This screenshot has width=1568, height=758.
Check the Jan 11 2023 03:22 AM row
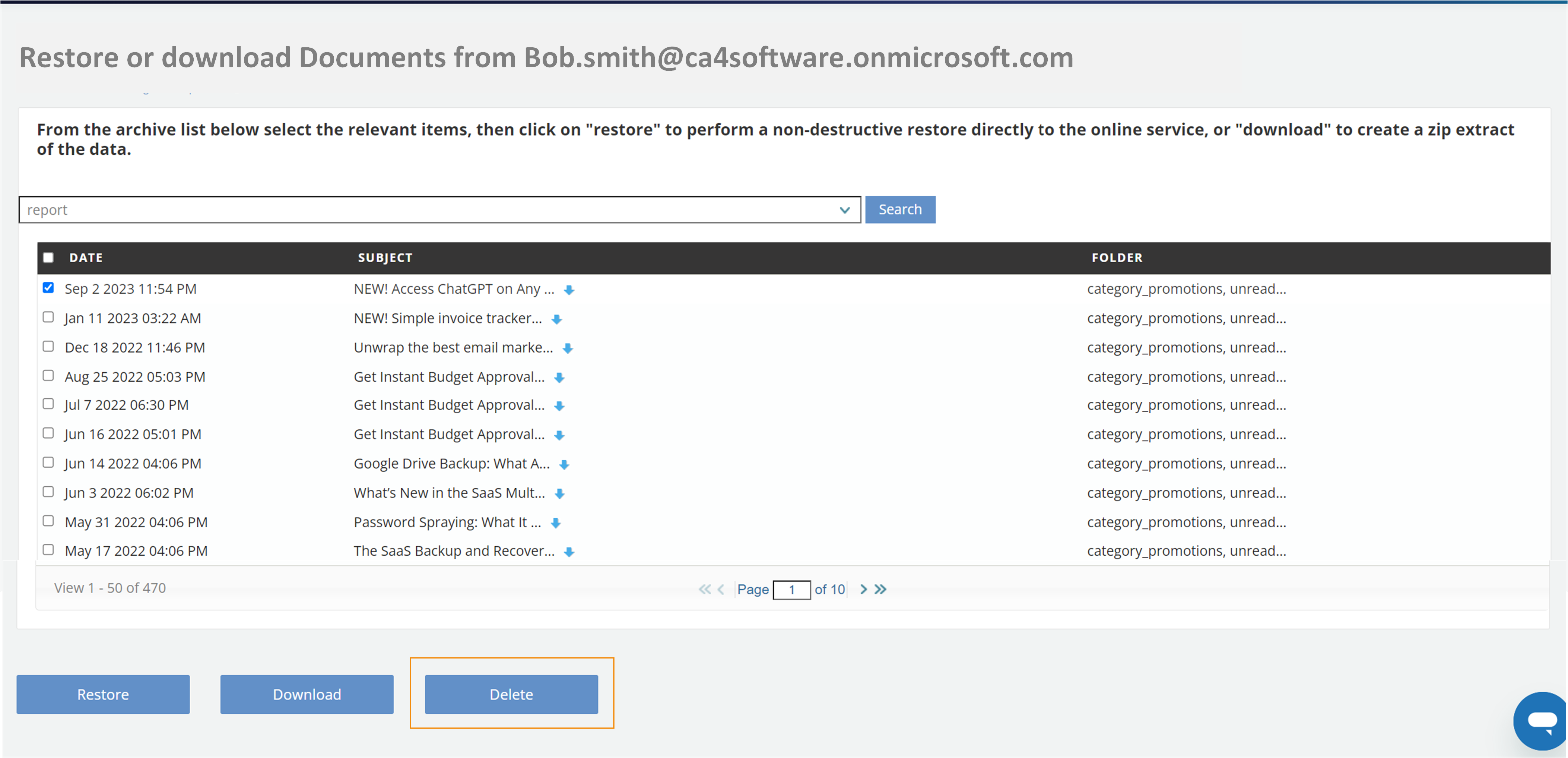tap(48, 317)
